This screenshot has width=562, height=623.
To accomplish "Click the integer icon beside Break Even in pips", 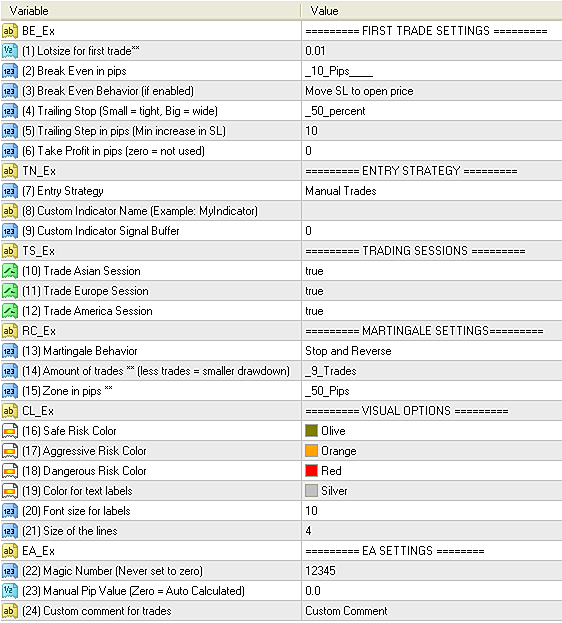I will pos(10,71).
